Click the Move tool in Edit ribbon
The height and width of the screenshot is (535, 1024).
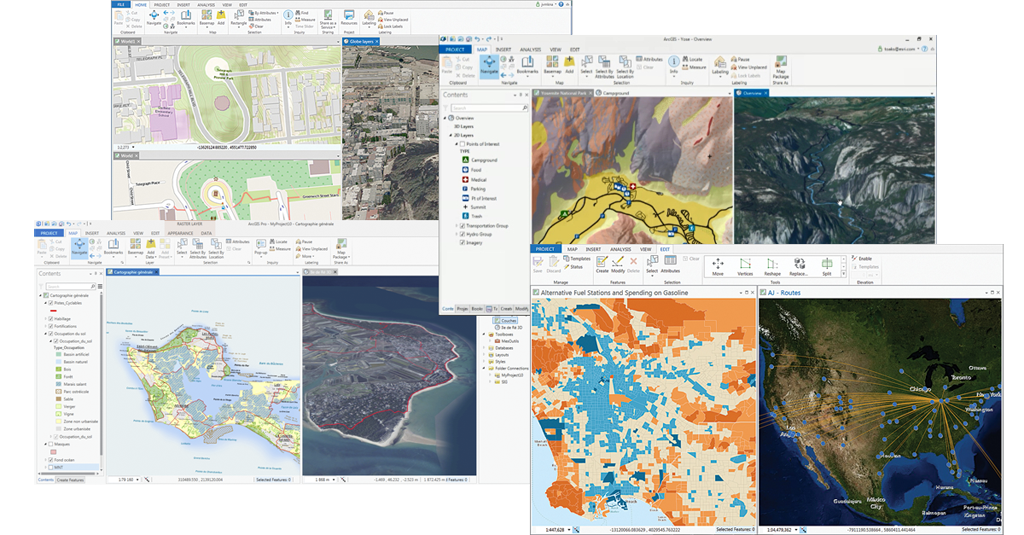pos(718,267)
